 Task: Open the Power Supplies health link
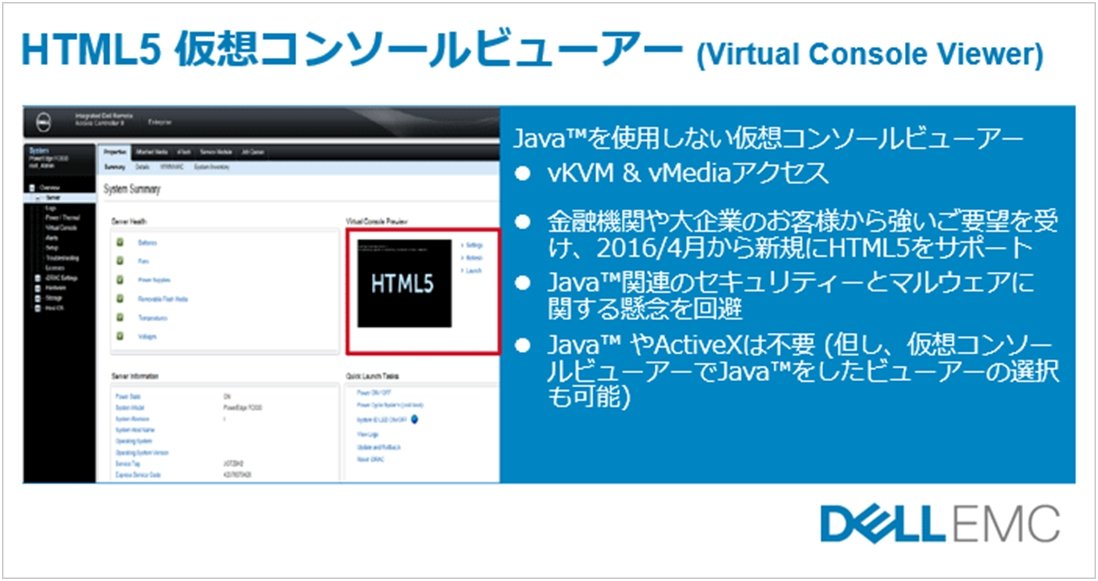[x=154, y=280]
